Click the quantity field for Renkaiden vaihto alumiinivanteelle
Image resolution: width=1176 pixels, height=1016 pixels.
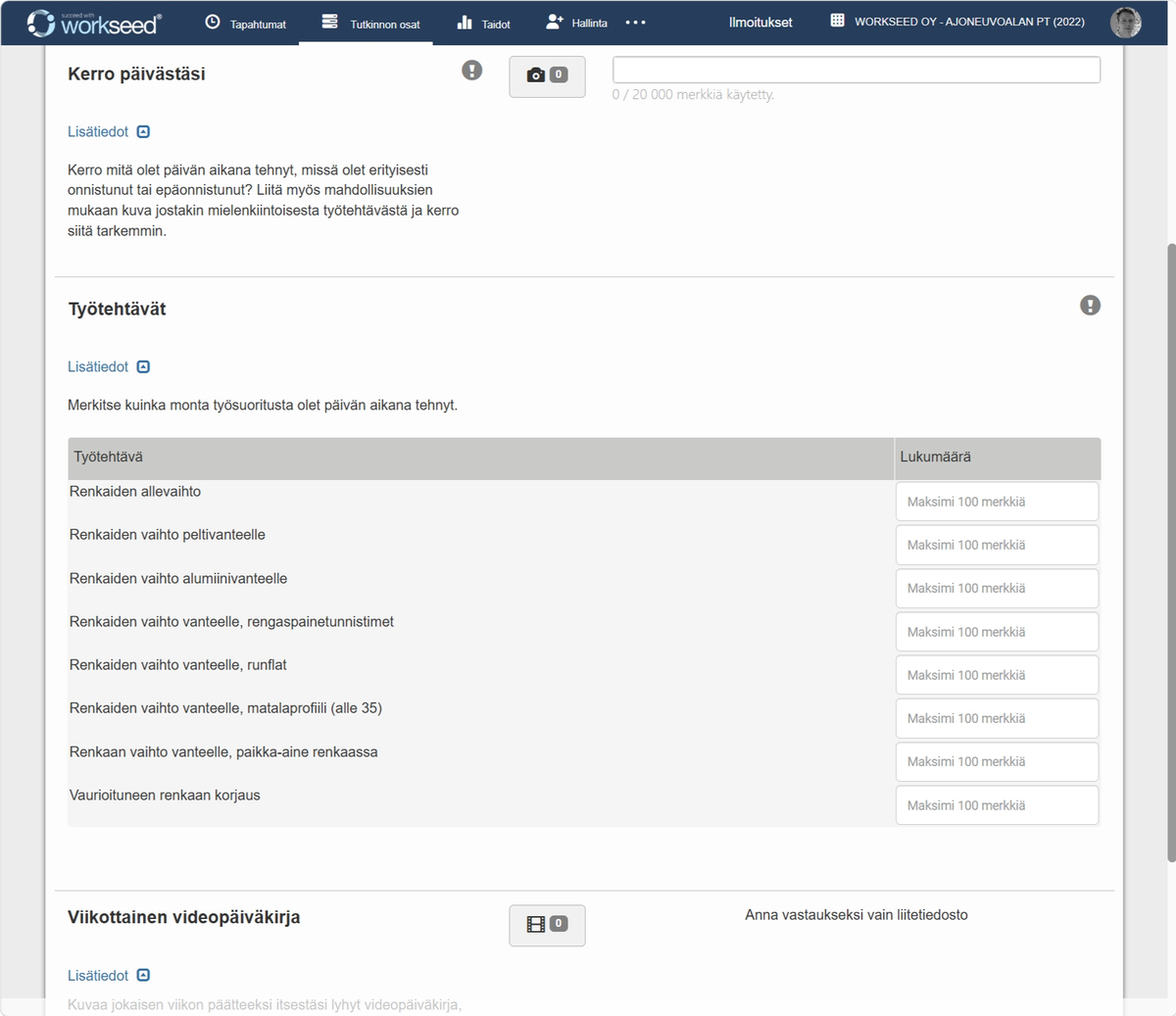(x=997, y=588)
